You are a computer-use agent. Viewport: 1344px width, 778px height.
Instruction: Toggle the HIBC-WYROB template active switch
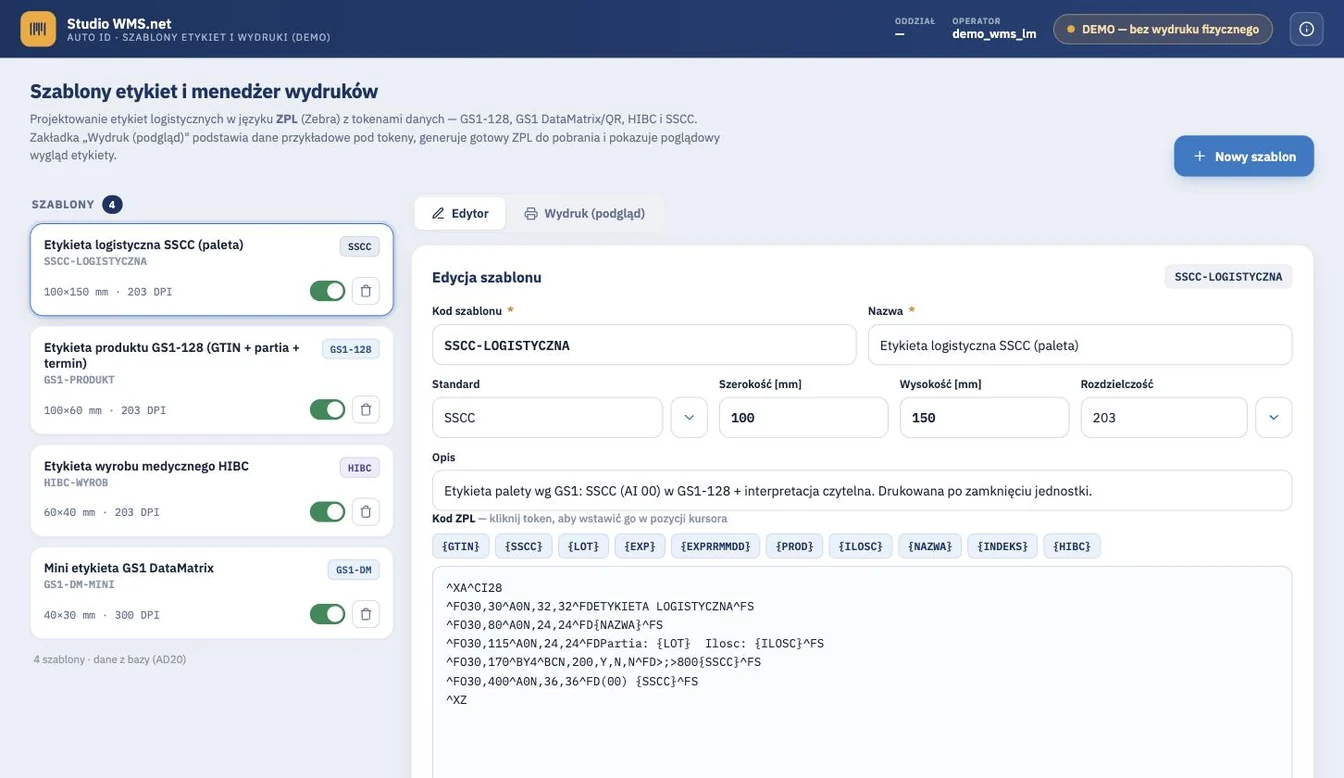327,512
